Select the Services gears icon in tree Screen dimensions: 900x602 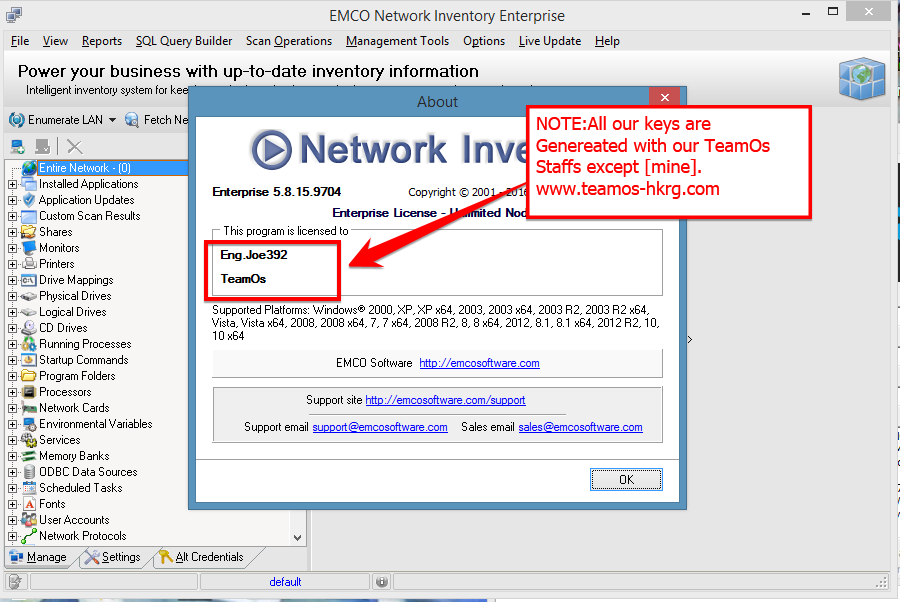pos(29,440)
